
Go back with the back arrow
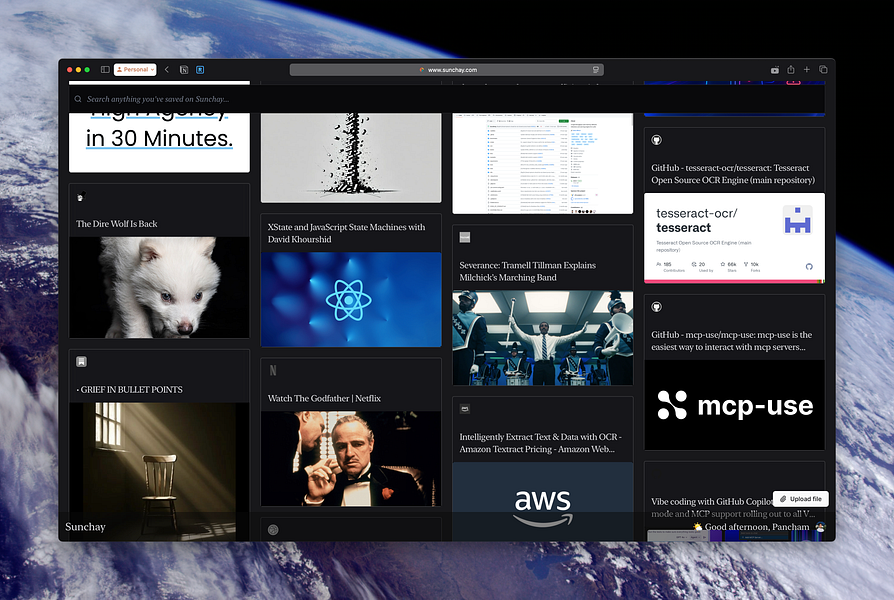pos(166,70)
